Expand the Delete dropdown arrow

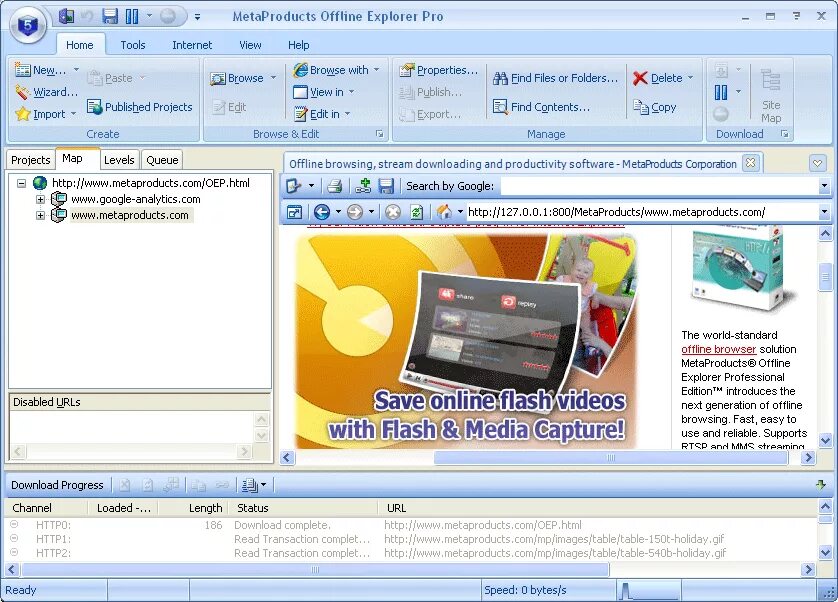690,78
